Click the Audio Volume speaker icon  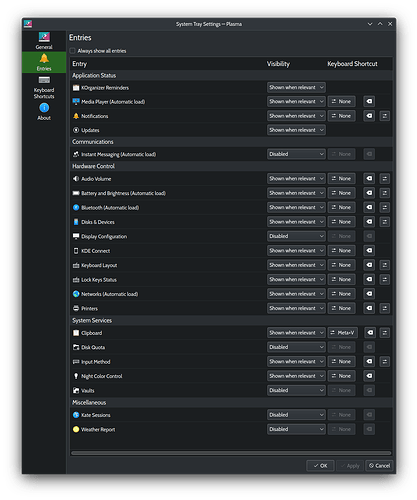(76, 179)
